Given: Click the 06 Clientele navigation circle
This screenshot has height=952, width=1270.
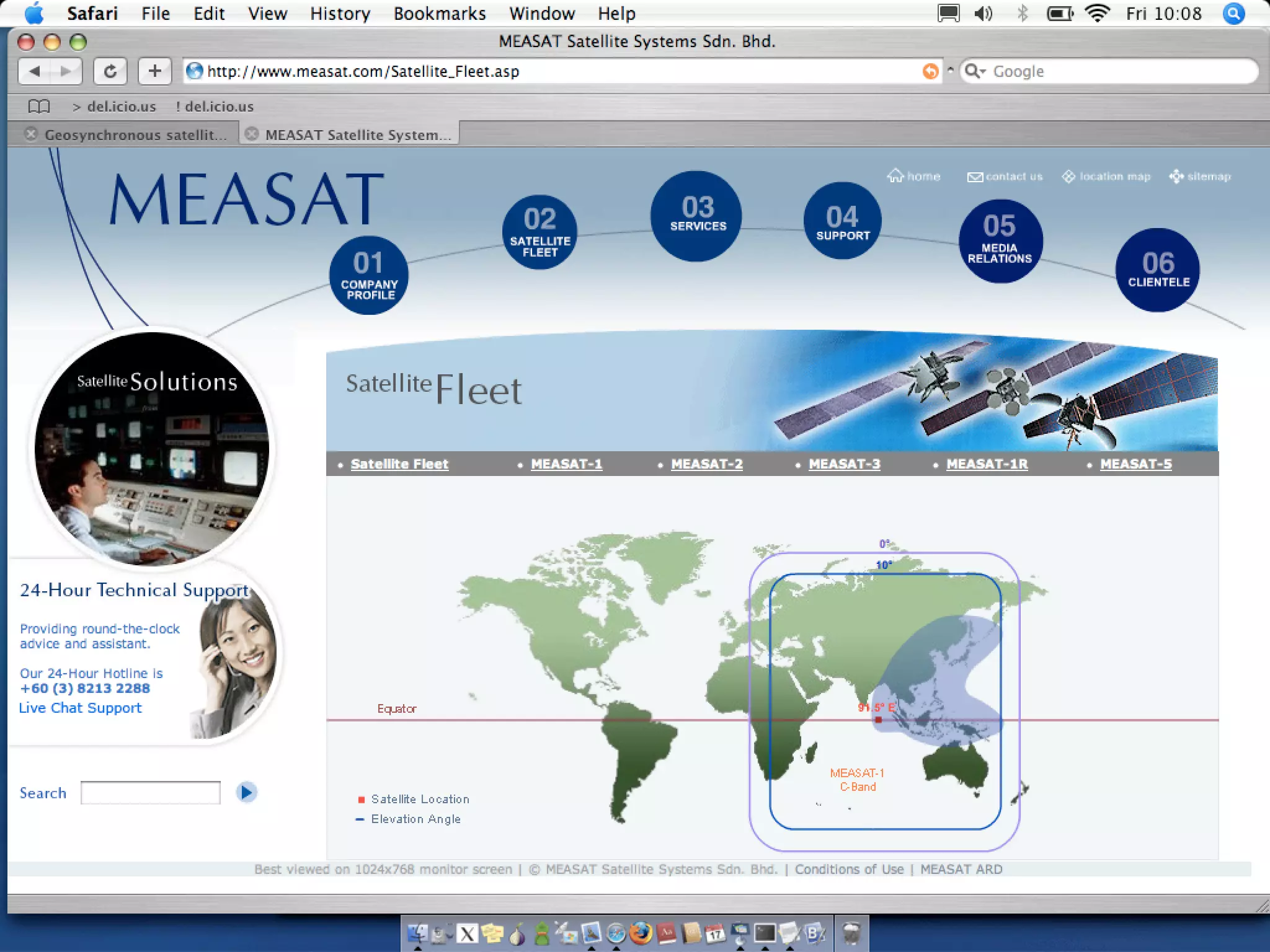Looking at the screenshot, I should pos(1157,270).
